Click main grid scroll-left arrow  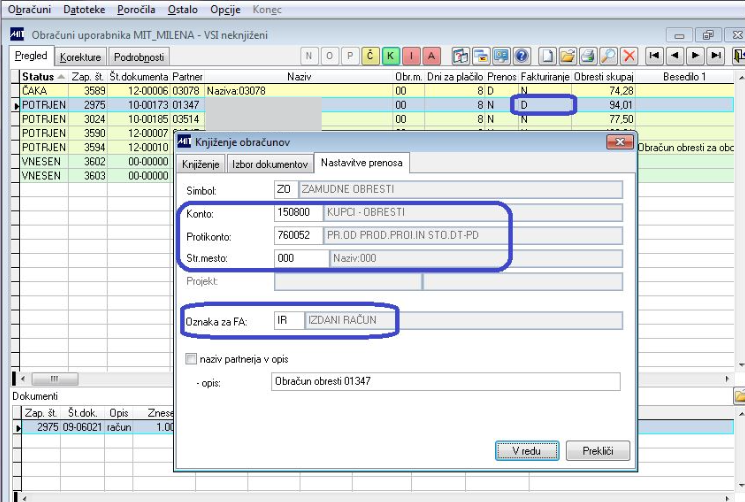(x=23, y=379)
